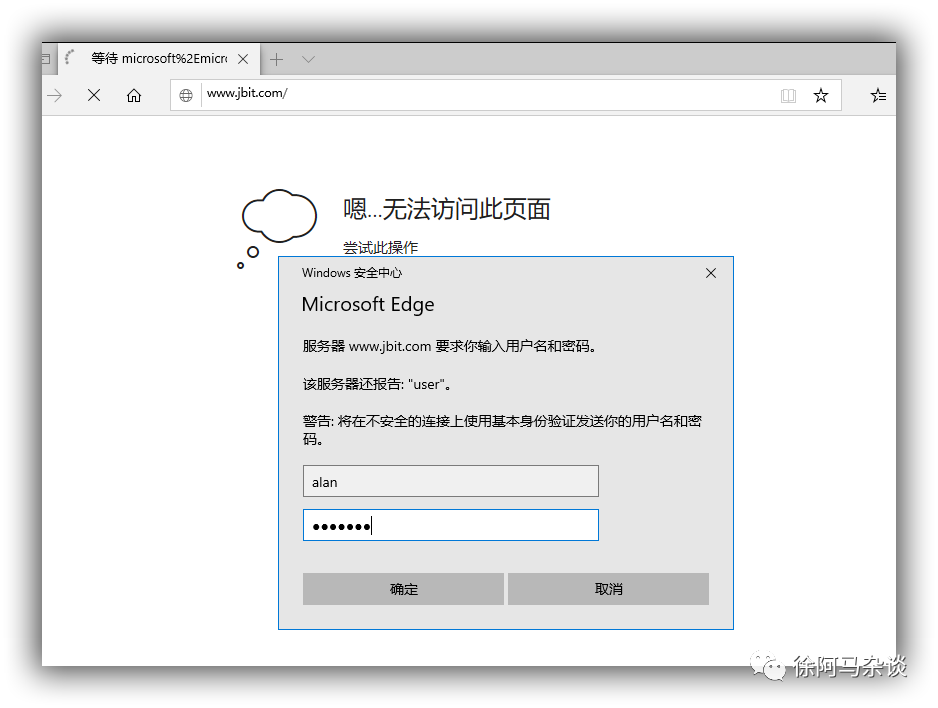The height and width of the screenshot is (708, 938).
Task: Expand tab preview chevron
Action: [308, 59]
